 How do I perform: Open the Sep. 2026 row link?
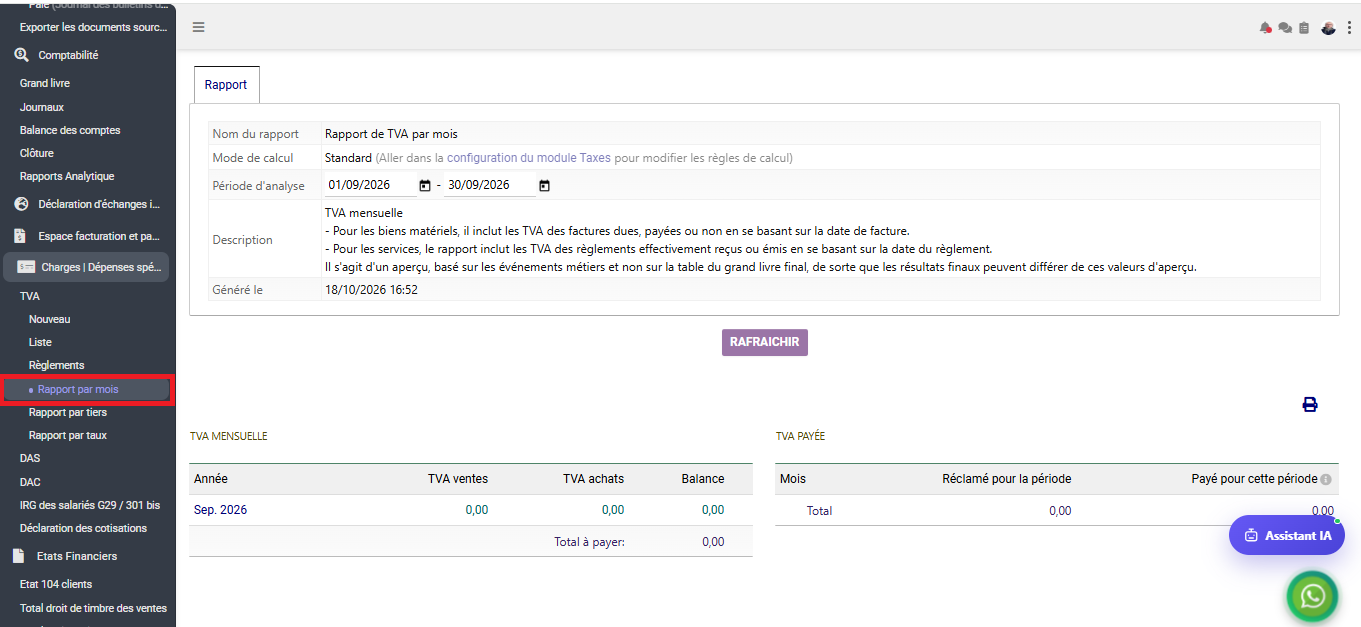coord(220,510)
